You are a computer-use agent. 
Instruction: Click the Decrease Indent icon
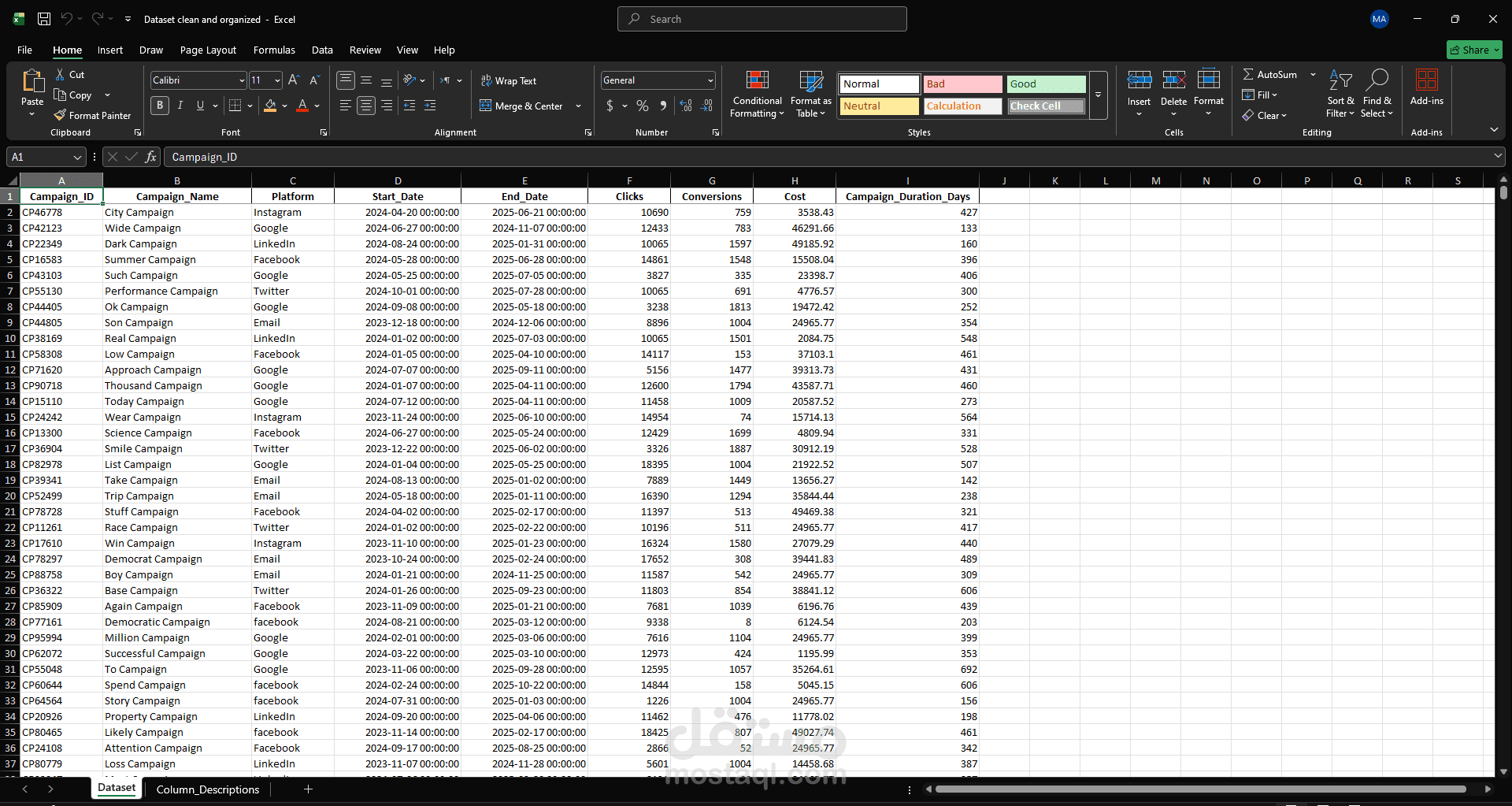coord(409,106)
